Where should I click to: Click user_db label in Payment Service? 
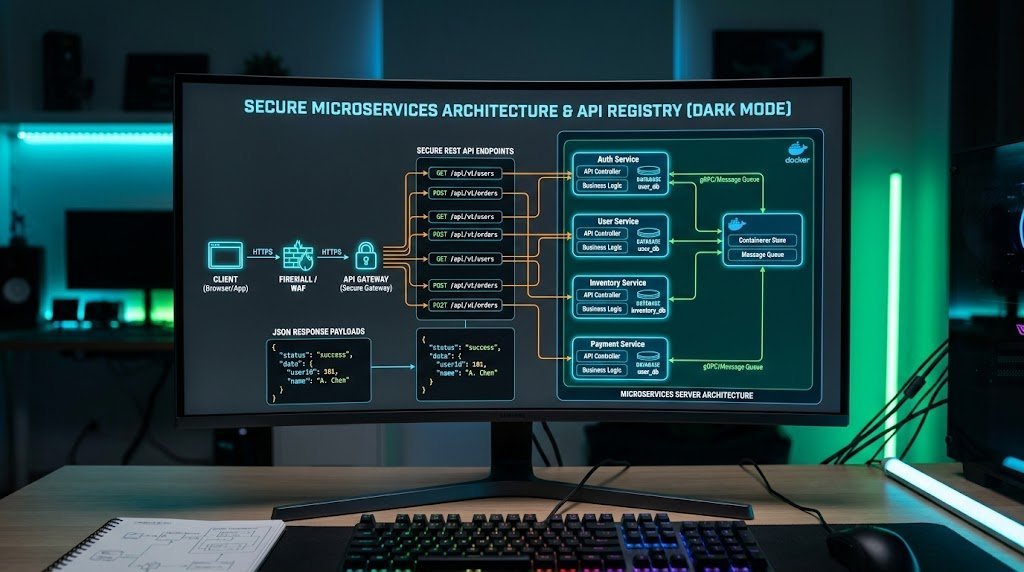click(x=648, y=372)
